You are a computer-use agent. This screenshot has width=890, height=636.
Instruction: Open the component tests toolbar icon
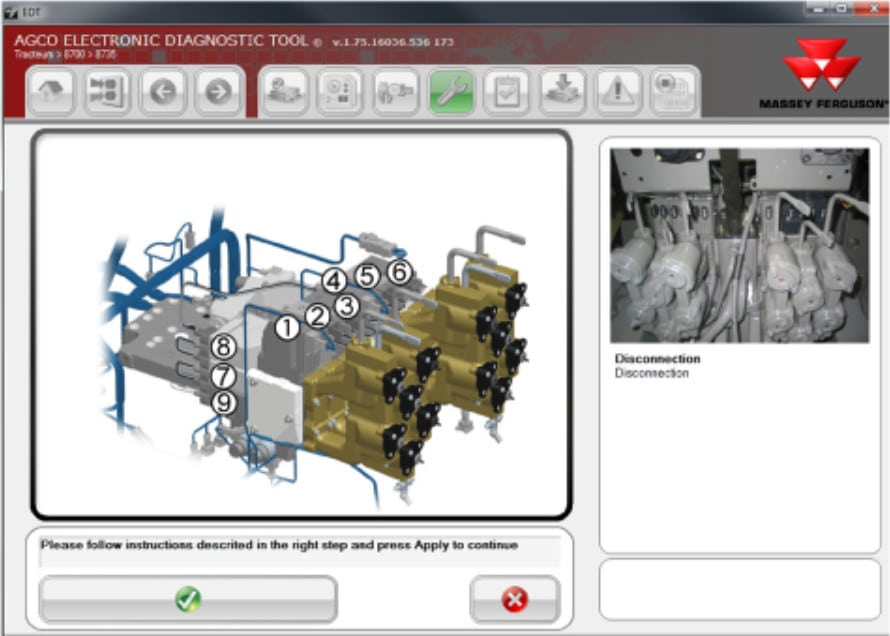(396, 92)
